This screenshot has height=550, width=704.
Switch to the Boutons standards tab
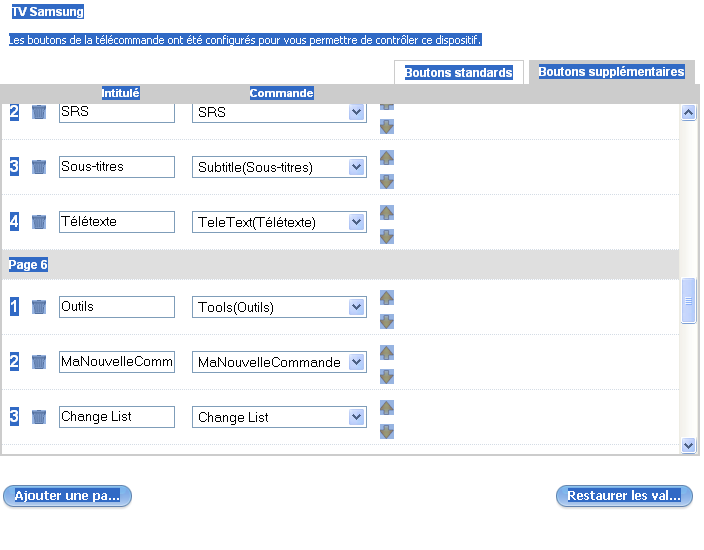[x=458, y=73]
